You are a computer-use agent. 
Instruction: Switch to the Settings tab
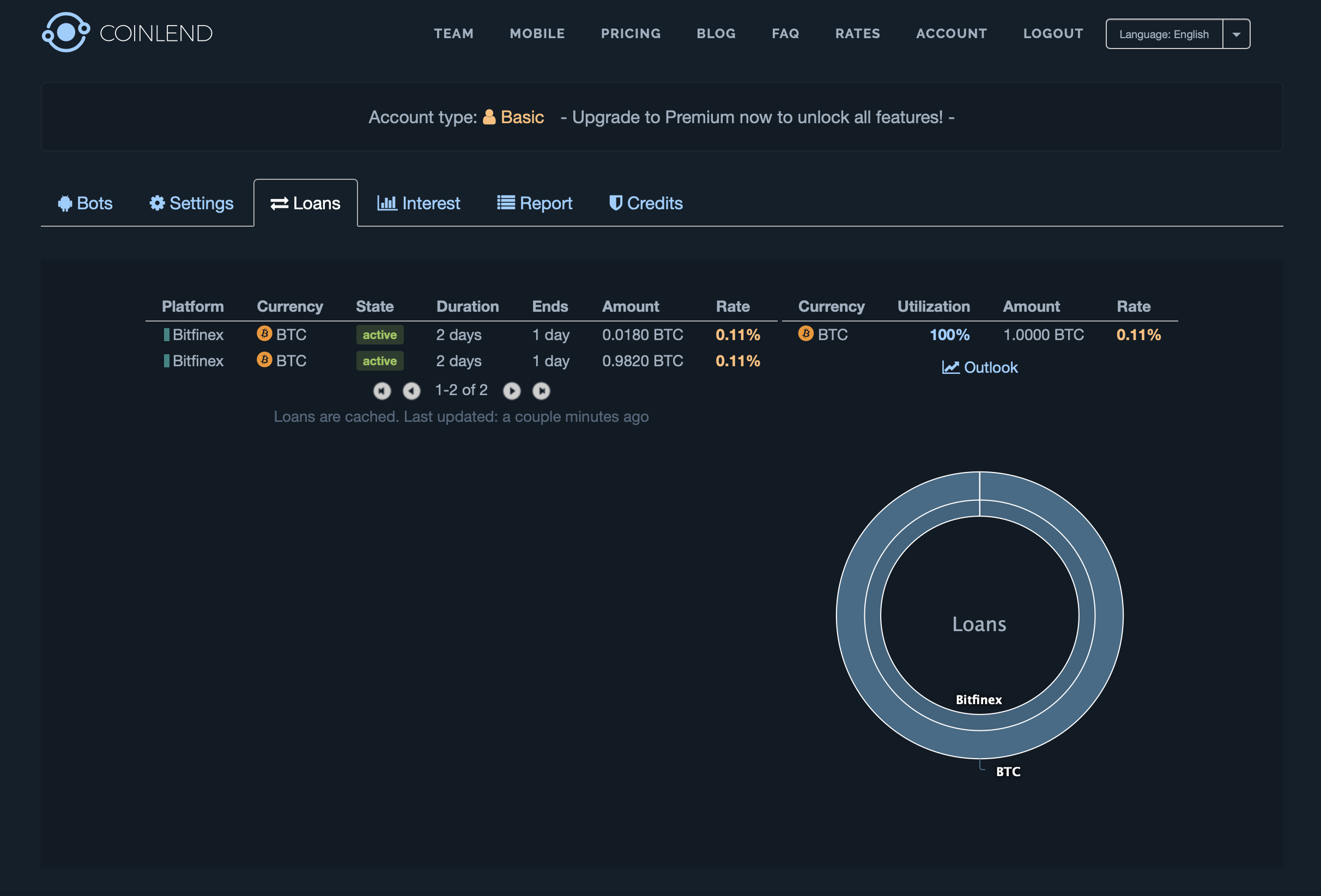pyautogui.click(x=192, y=203)
